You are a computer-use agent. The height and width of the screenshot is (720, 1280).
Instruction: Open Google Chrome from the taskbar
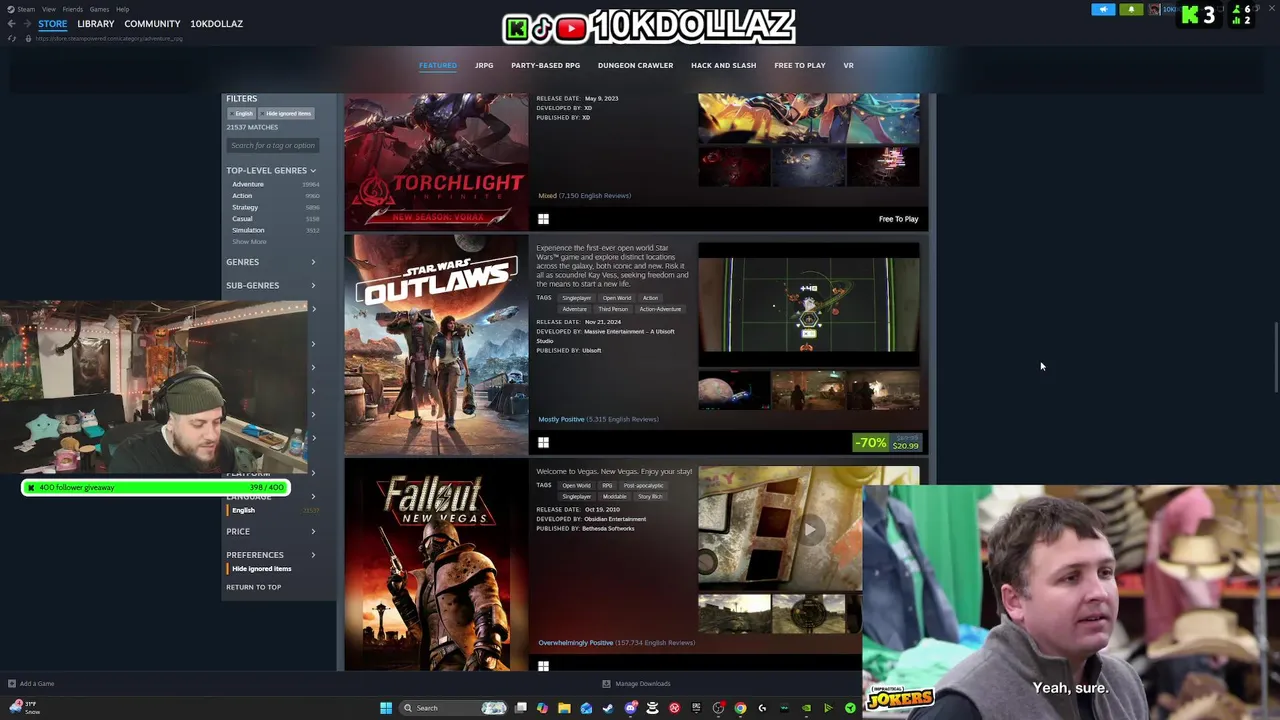pos(740,708)
